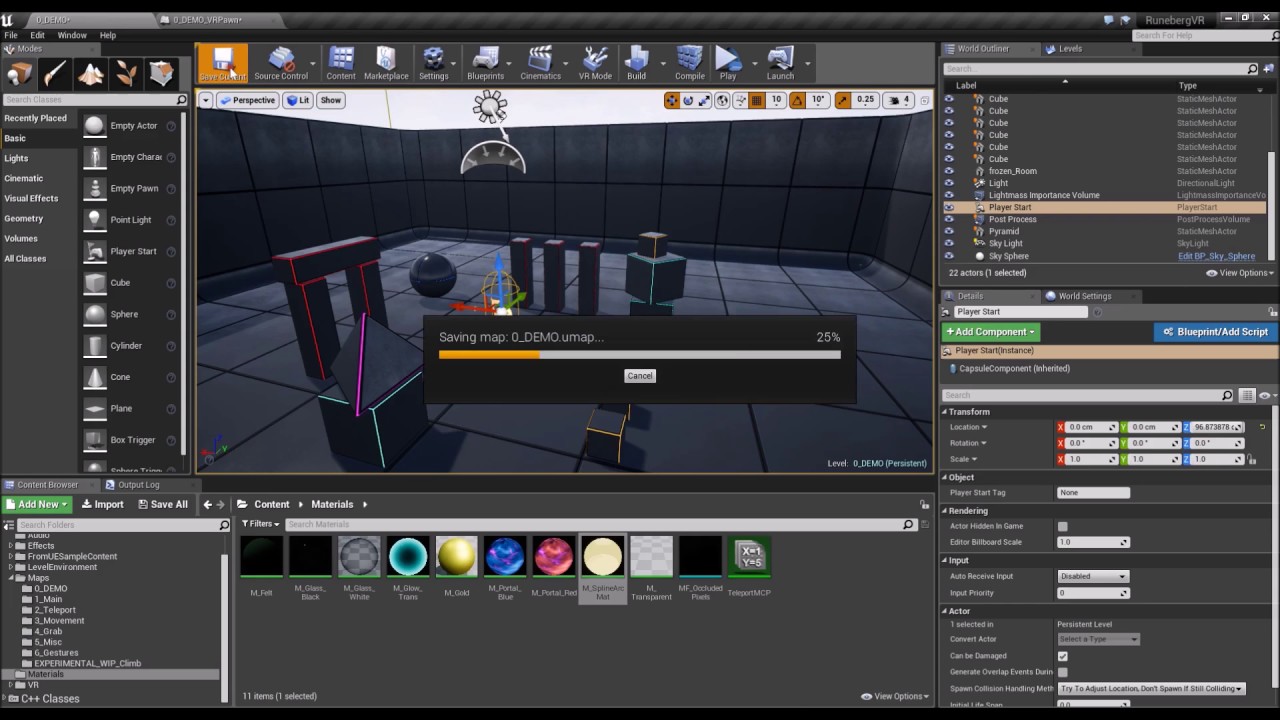This screenshot has height=720, width=1280.
Task: Click the Play toolbar icon
Action: click(x=728, y=63)
